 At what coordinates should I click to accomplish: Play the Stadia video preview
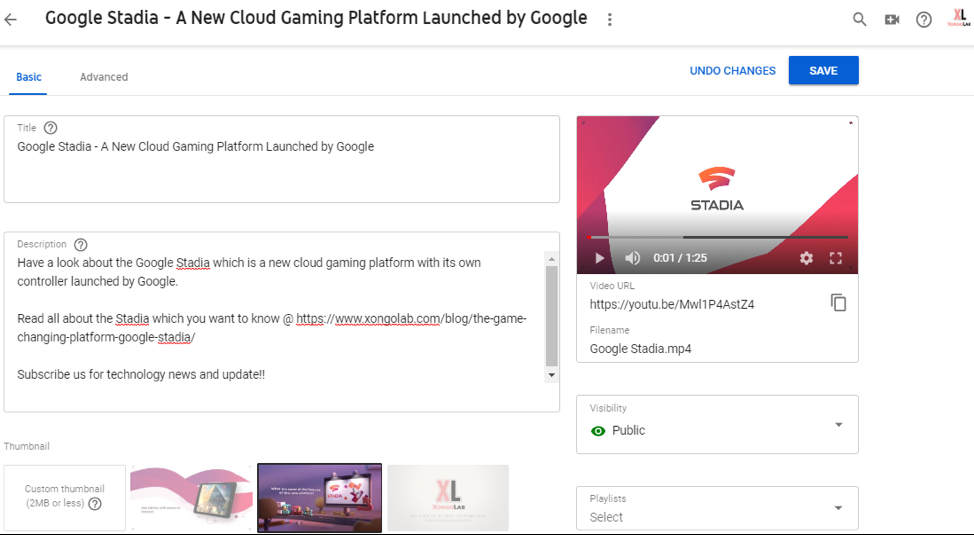click(599, 258)
